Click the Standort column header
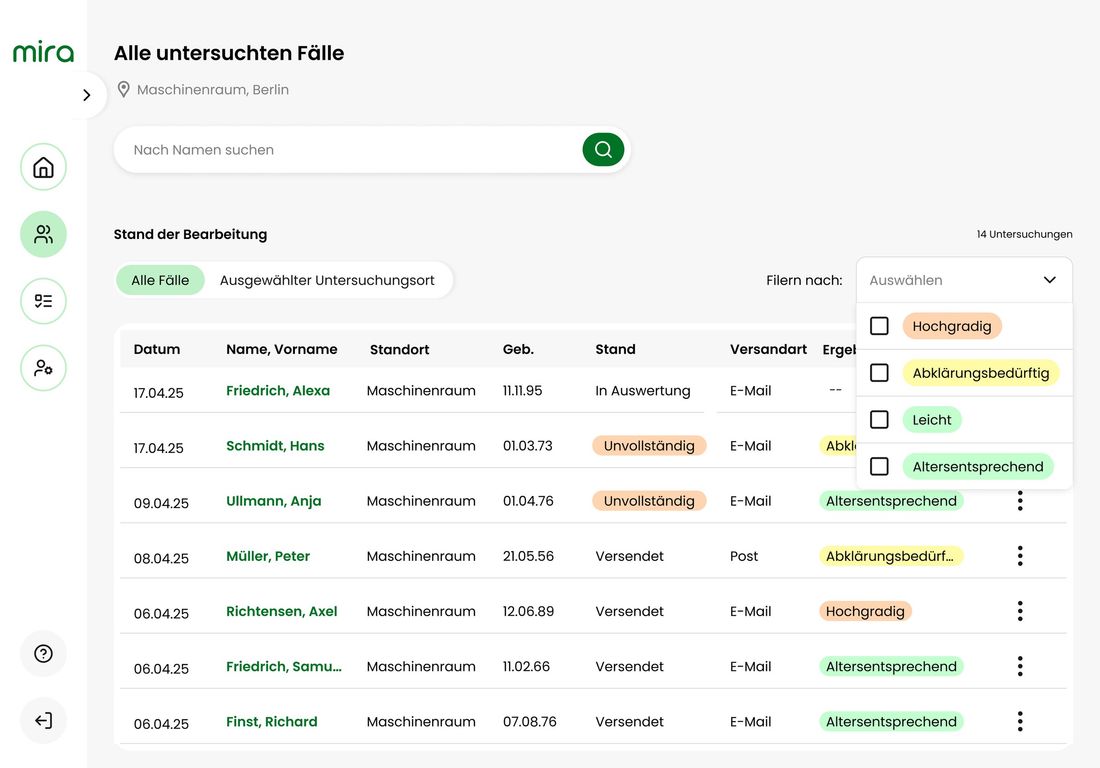The image size is (1100, 768). (399, 349)
